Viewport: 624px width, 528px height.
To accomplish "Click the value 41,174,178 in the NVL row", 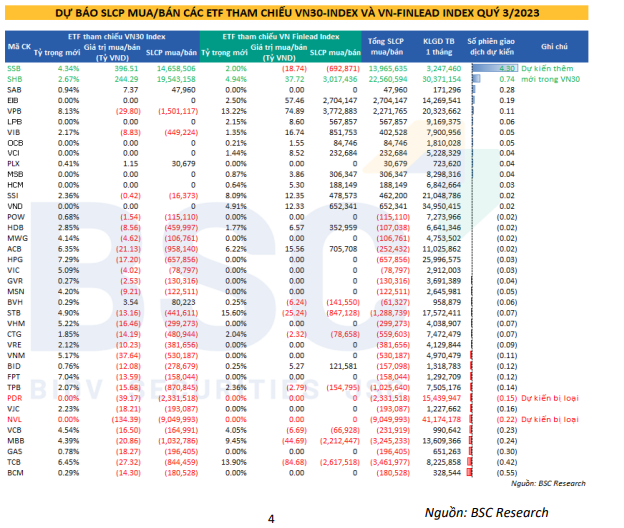I will pyautogui.click(x=441, y=419).
